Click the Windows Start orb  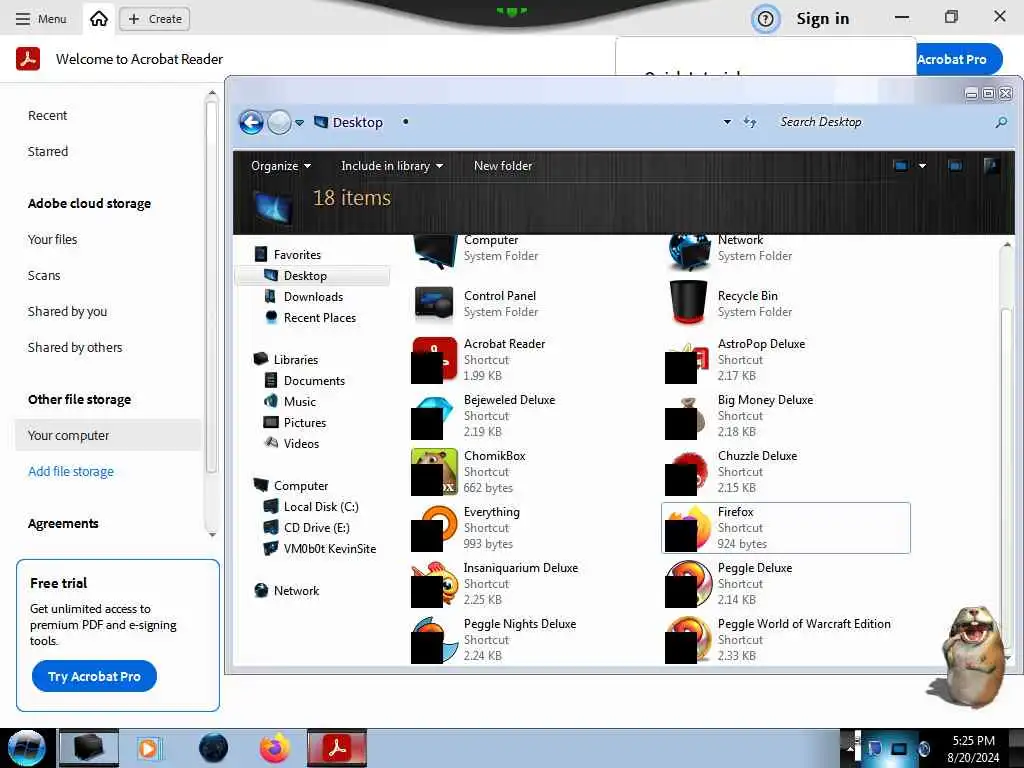tap(27, 748)
